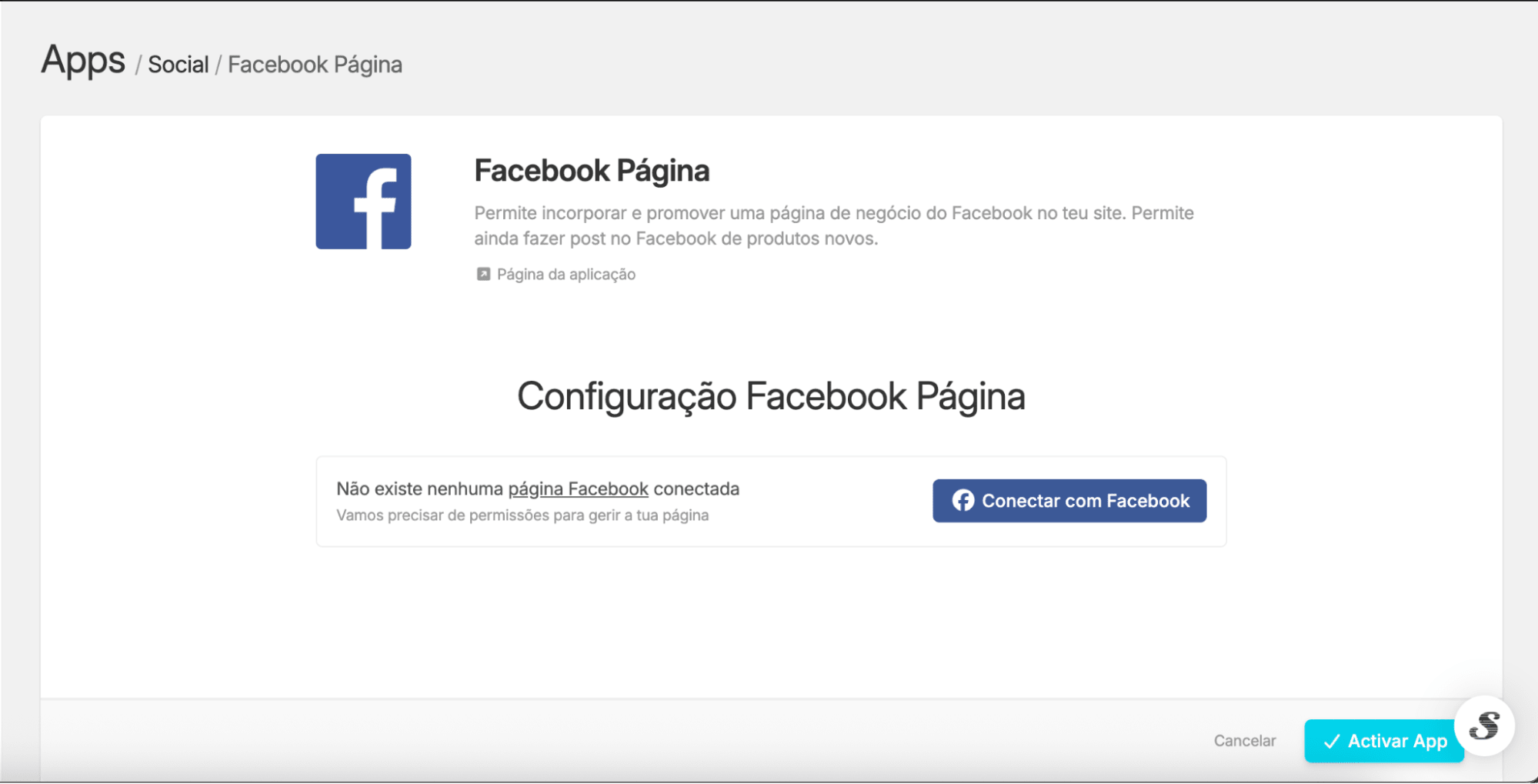Viewport: 1538px width, 784px height.
Task: Click the Configuração Facebook Página heading
Action: pyautogui.click(x=771, y=397)
